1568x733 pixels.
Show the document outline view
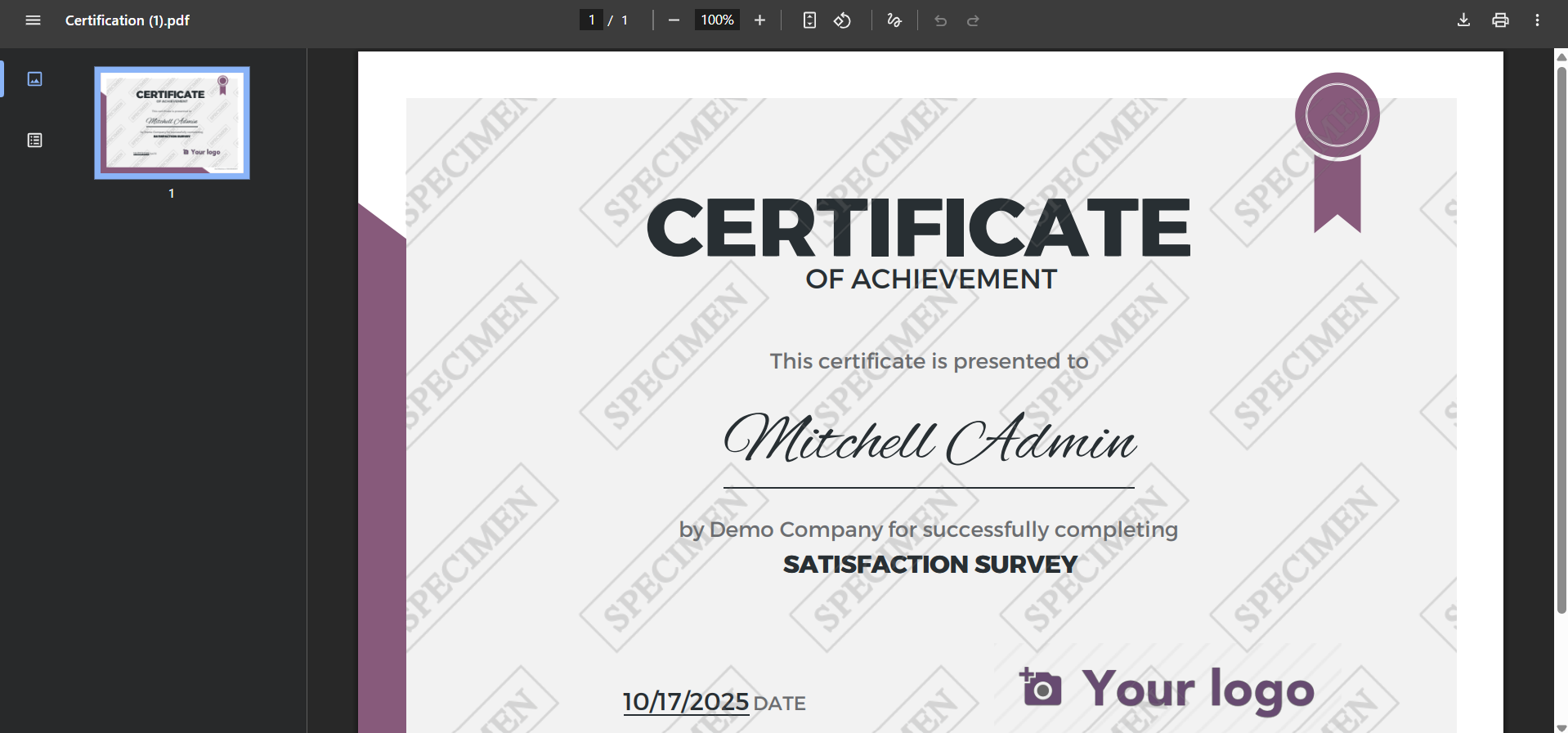[x=34, y=141]
